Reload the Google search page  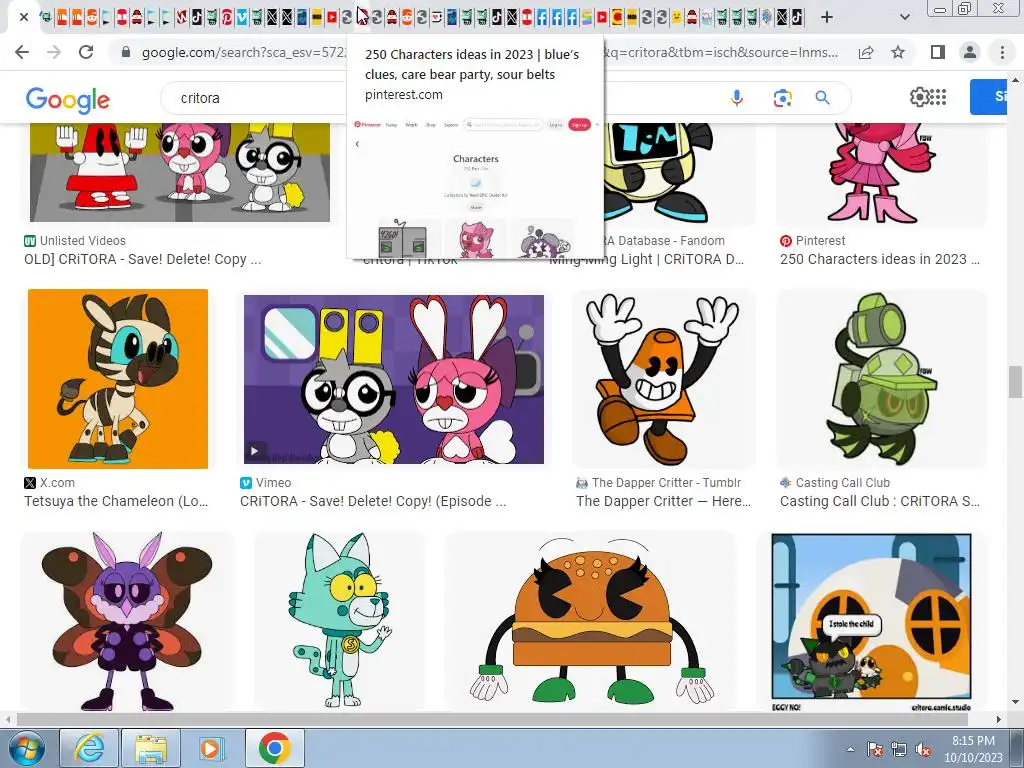pyautogui.click(x=86, y=52)
